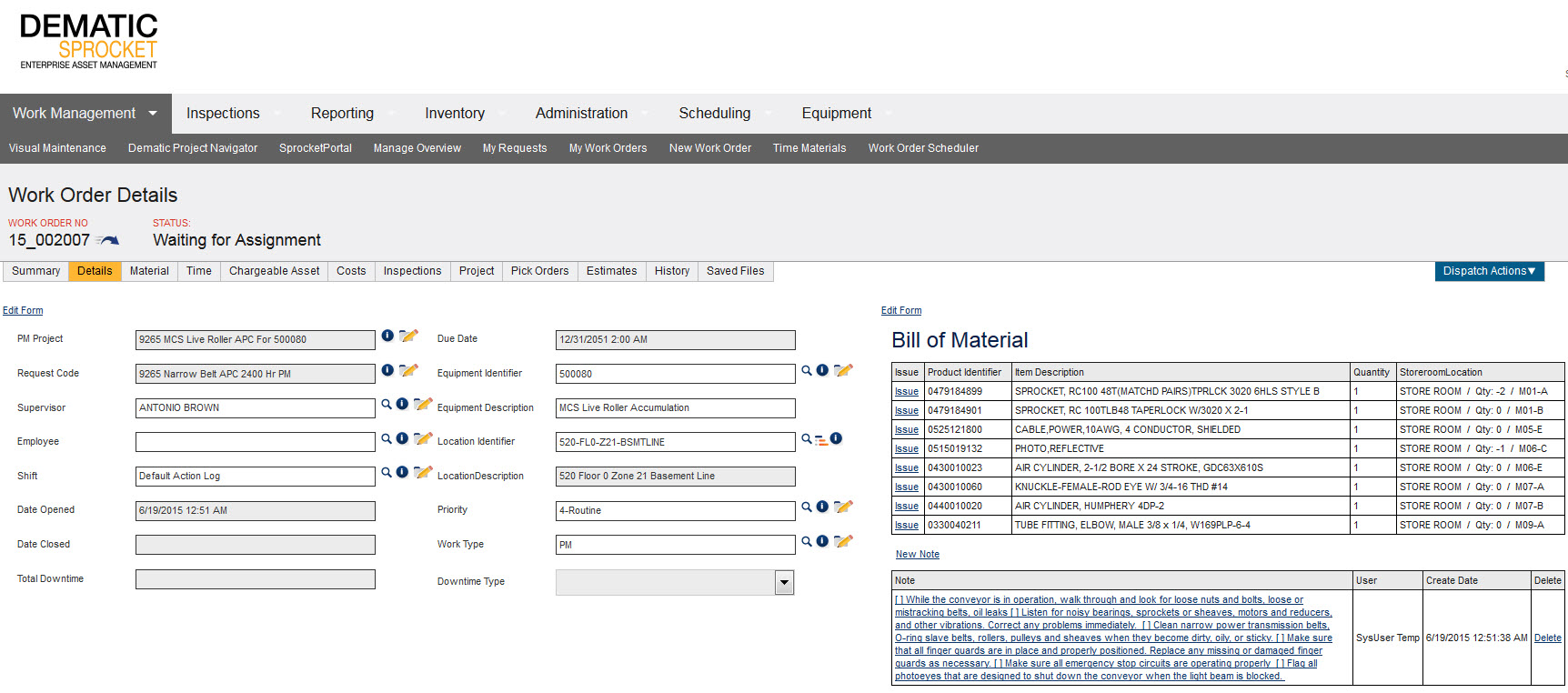
Task: Click the Supervisor edit pencil icon
Action: (423, 404)
